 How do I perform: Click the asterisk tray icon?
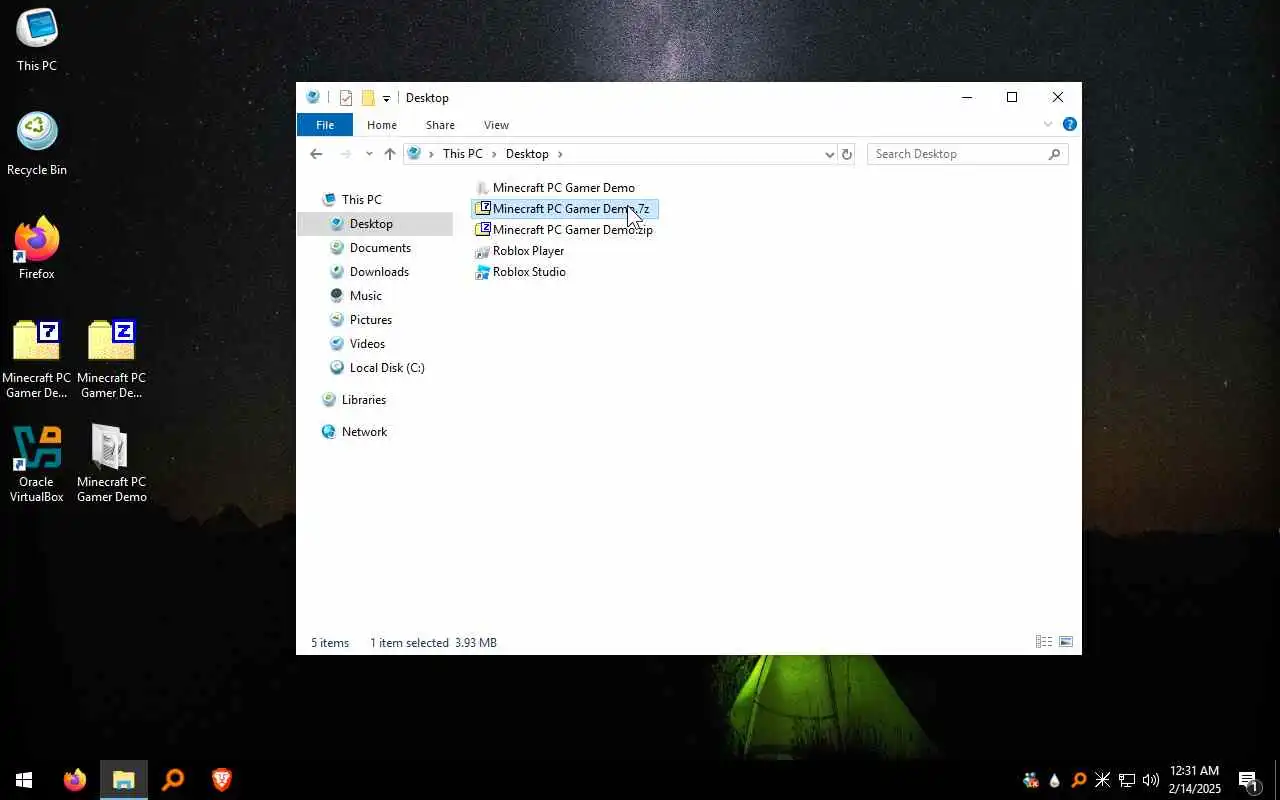pos(1102,780)
